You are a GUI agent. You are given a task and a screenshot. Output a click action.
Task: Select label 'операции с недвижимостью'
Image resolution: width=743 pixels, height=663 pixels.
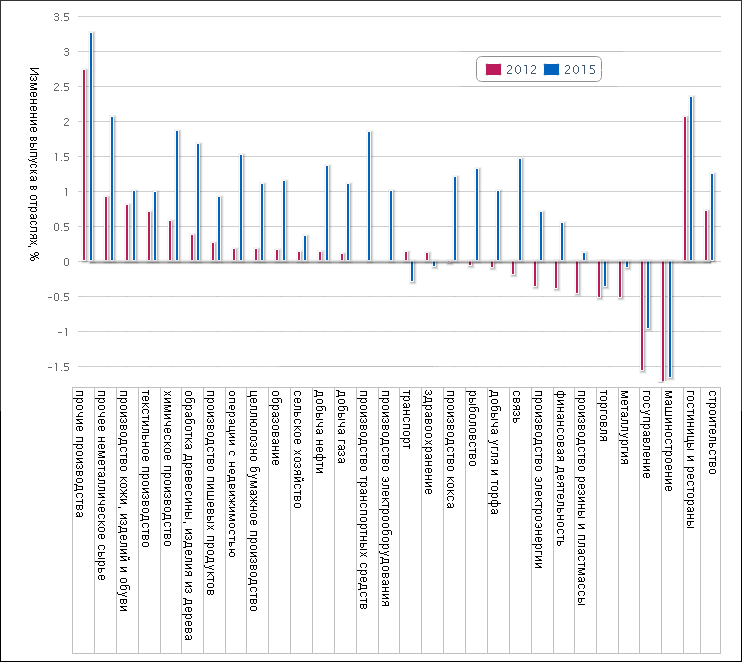[x=233, y=473]
